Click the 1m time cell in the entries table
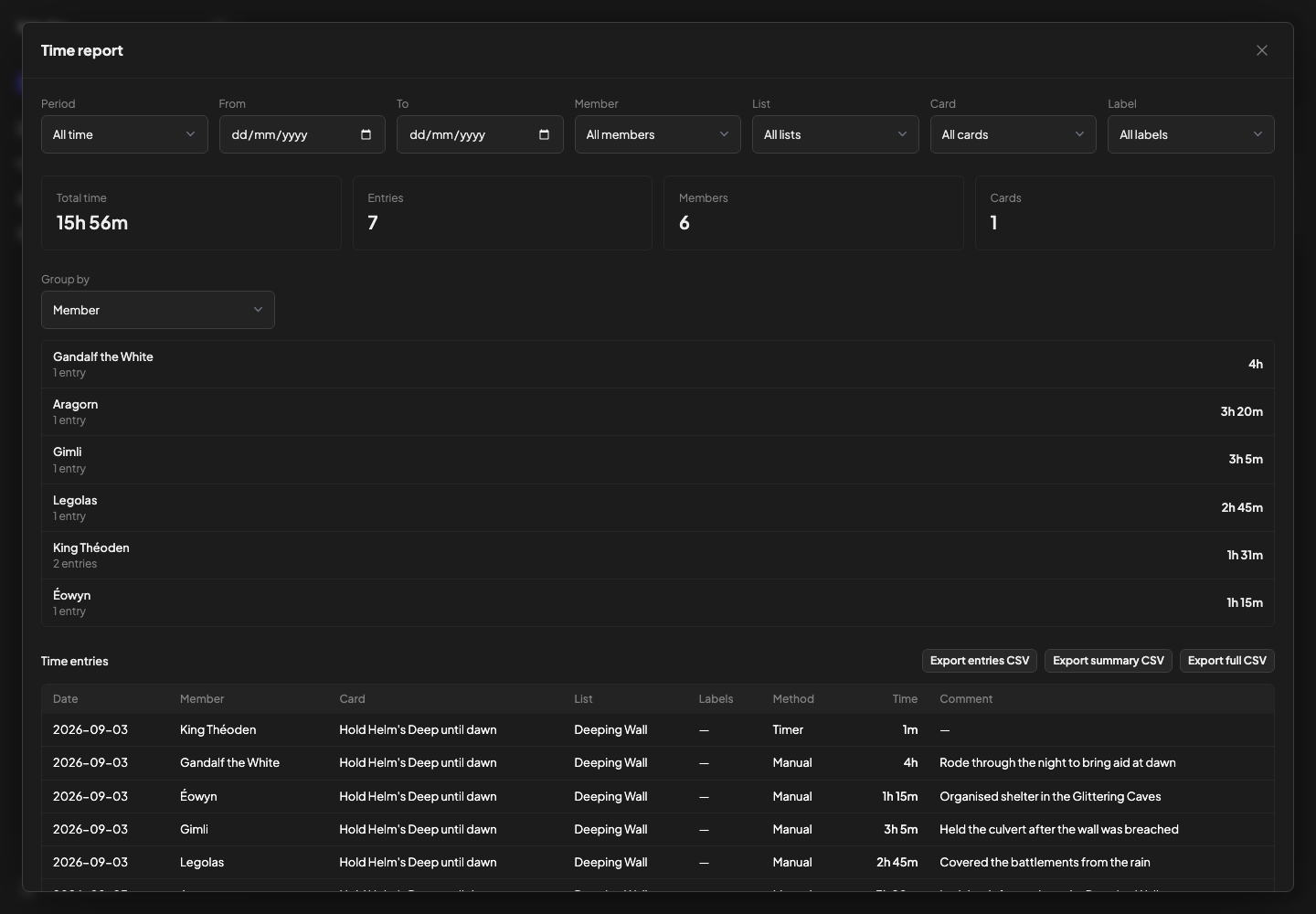This screenshot has width=1316, height=914. pyautogui.click(x=910, y=730)
